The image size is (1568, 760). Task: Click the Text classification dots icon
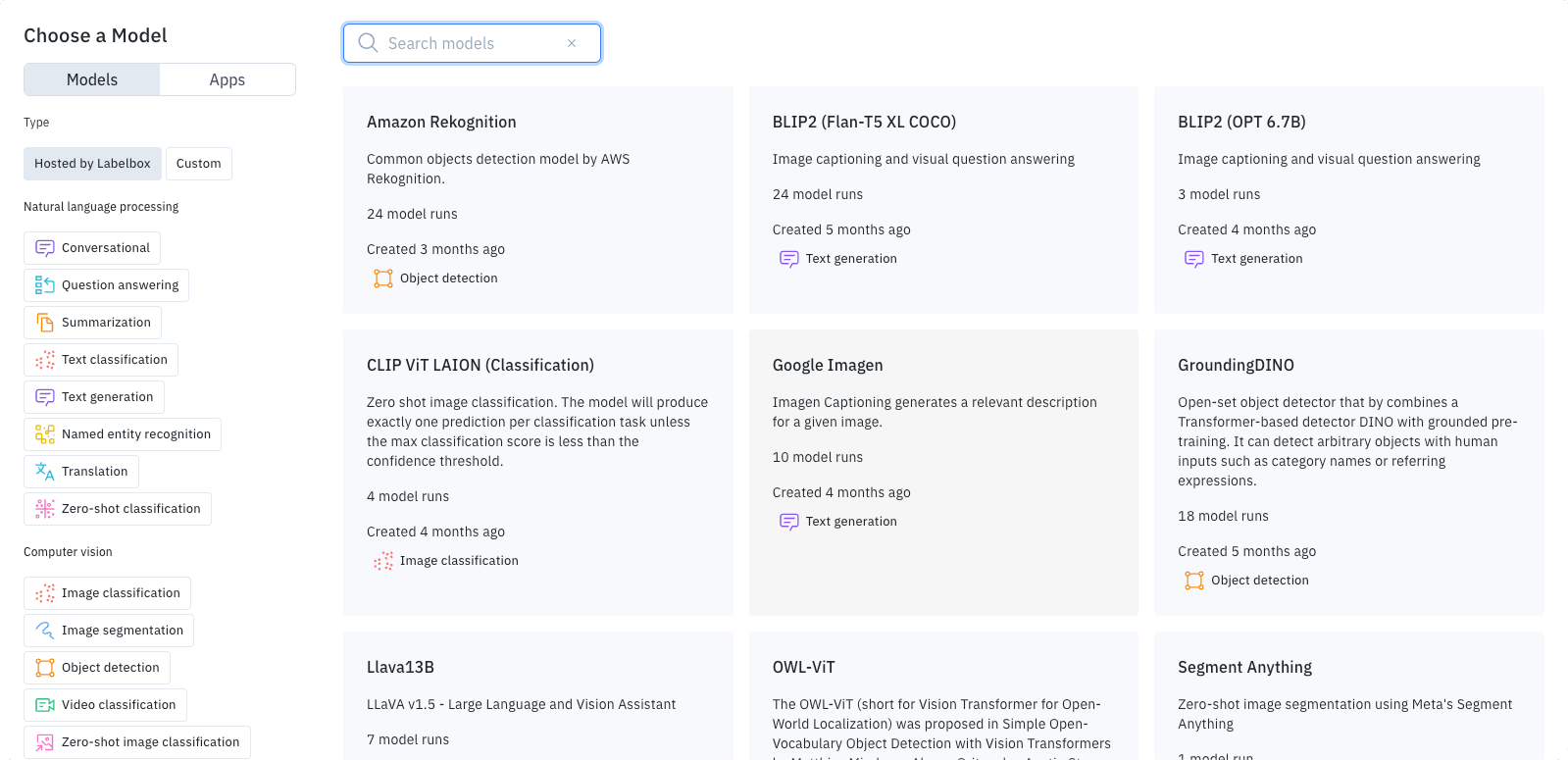tap(45, 360)
